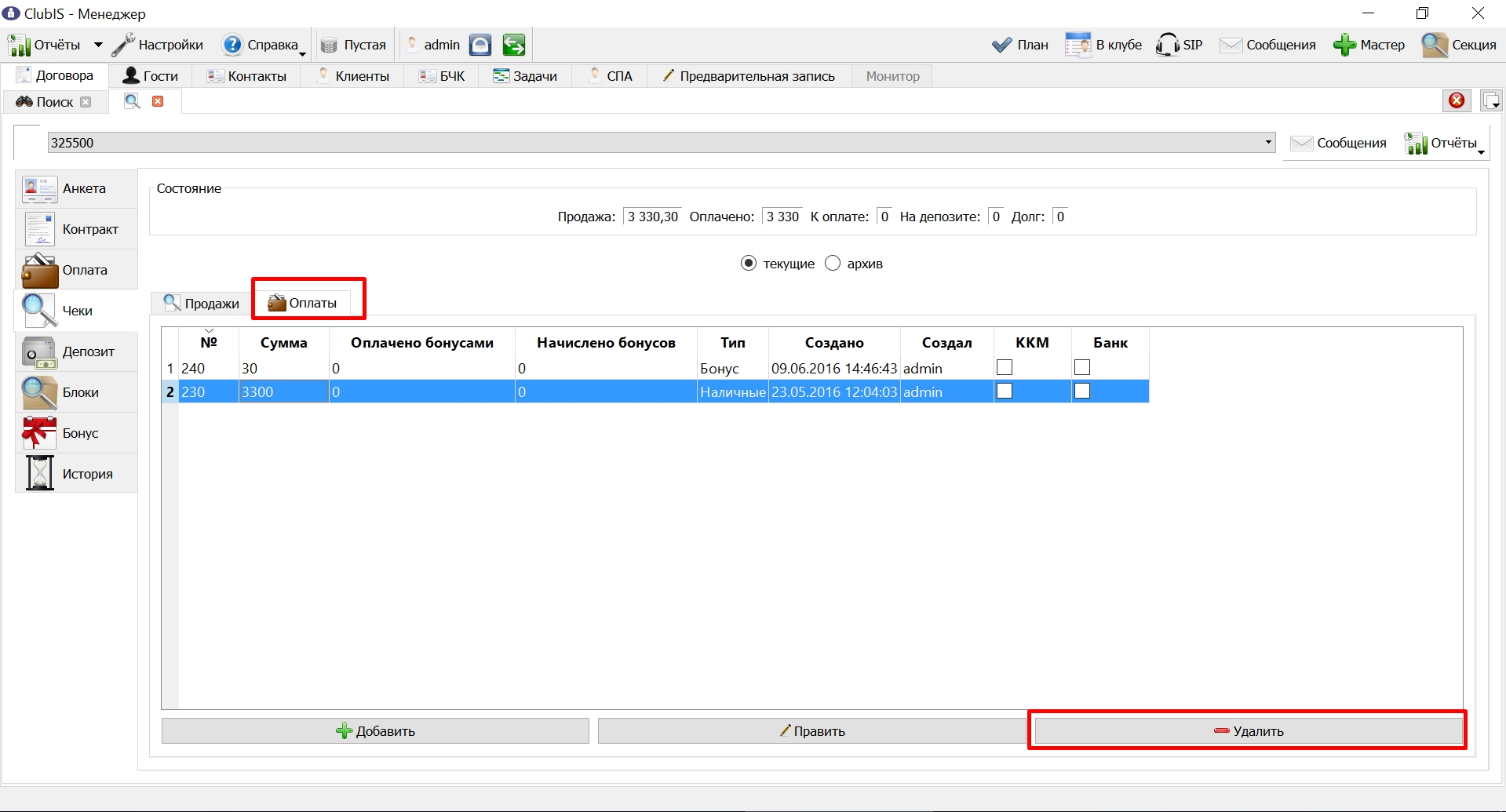The width and height of the screenshot is (1506, 812).
Task: Click Добавить button
Action: [375, 730]
